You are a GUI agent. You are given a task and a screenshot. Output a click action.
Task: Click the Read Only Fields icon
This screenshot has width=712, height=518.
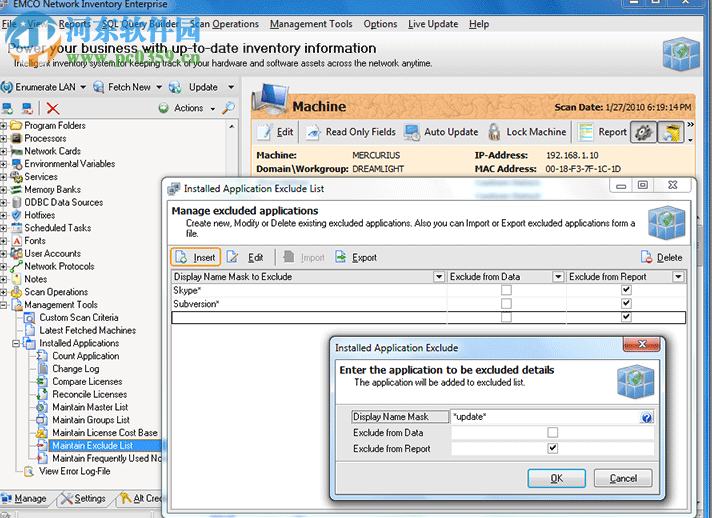point(314,132)
